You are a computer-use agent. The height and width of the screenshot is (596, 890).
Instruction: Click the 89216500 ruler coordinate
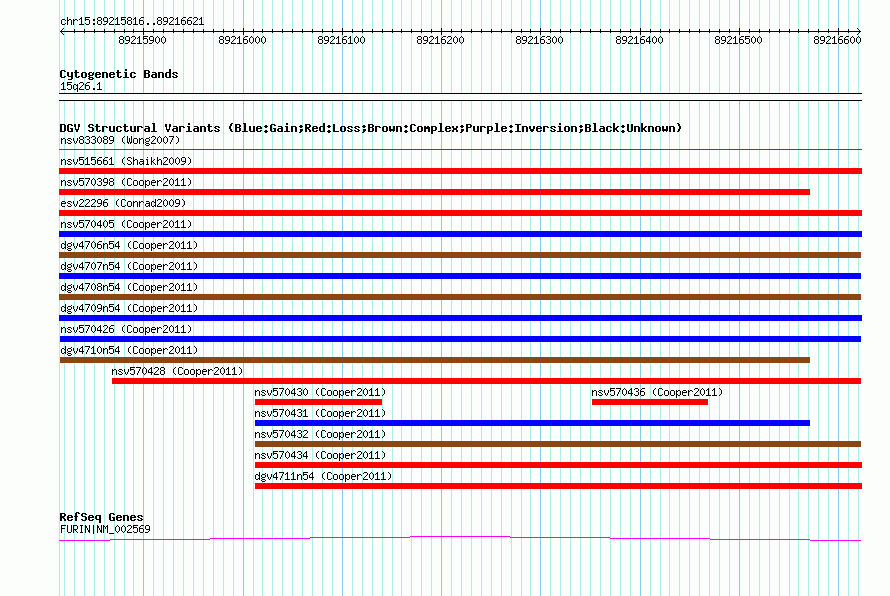(738, 40)
